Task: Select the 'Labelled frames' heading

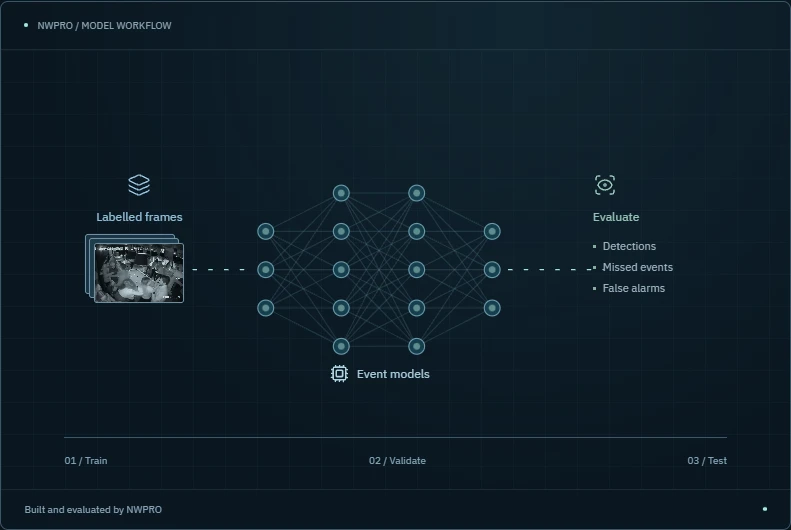Action: [139, 217]
